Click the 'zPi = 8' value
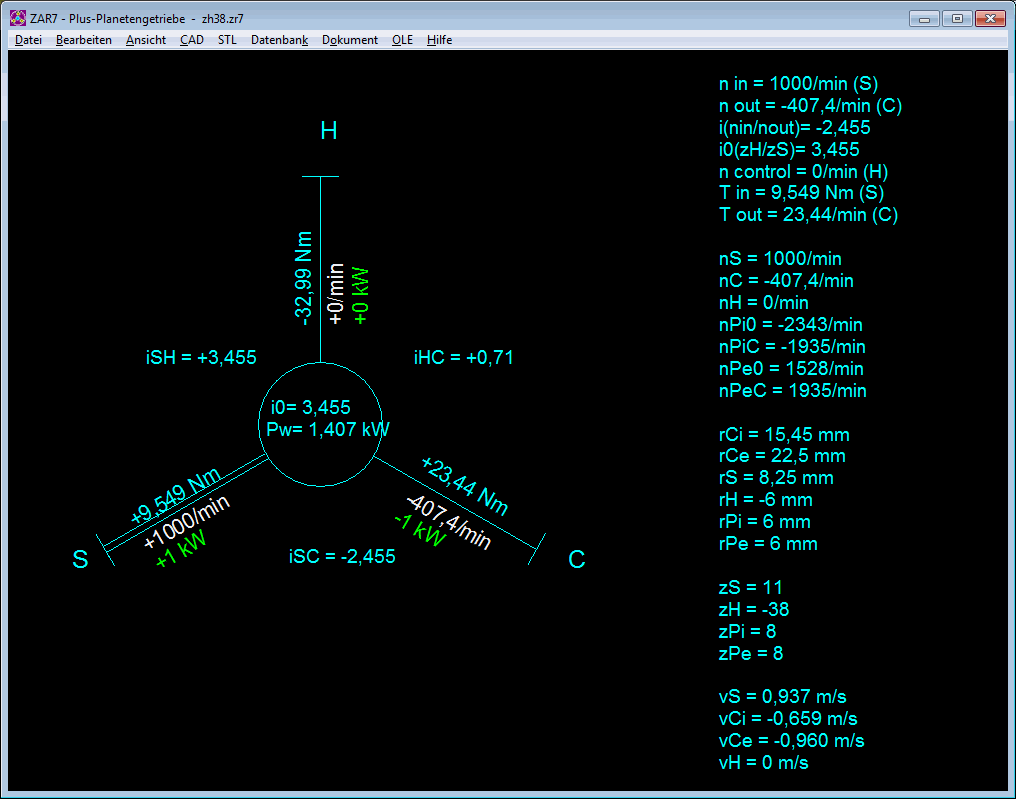Viewport: 1016px width, 799px height. coord(748,632)
